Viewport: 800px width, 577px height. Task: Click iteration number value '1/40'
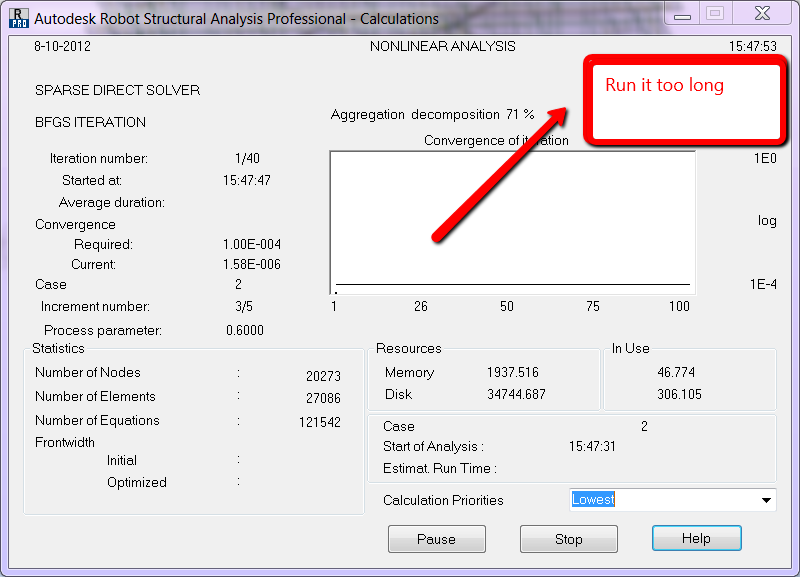tap(247, 159)
